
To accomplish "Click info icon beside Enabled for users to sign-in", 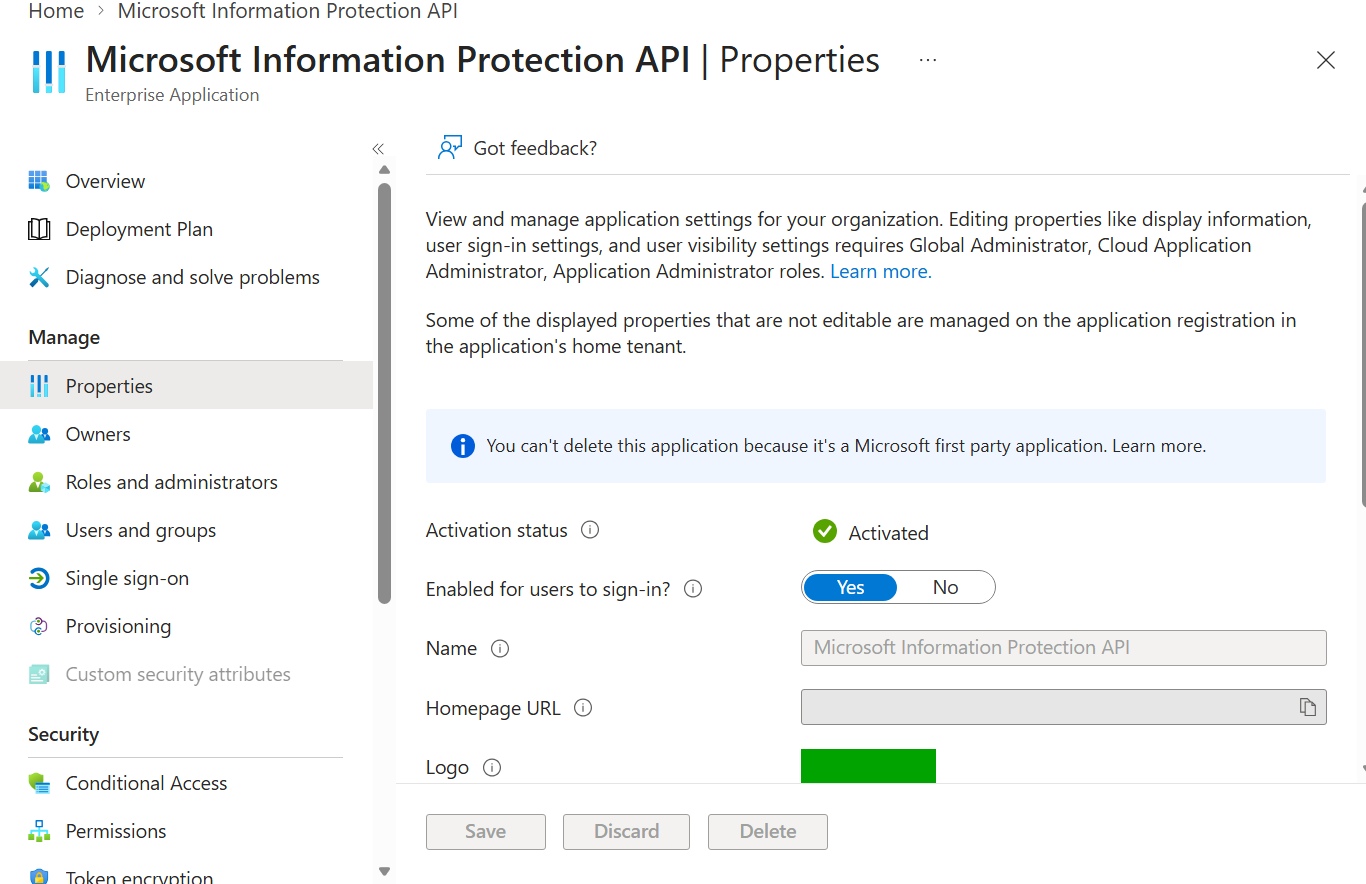I will [x=692, y=589].
